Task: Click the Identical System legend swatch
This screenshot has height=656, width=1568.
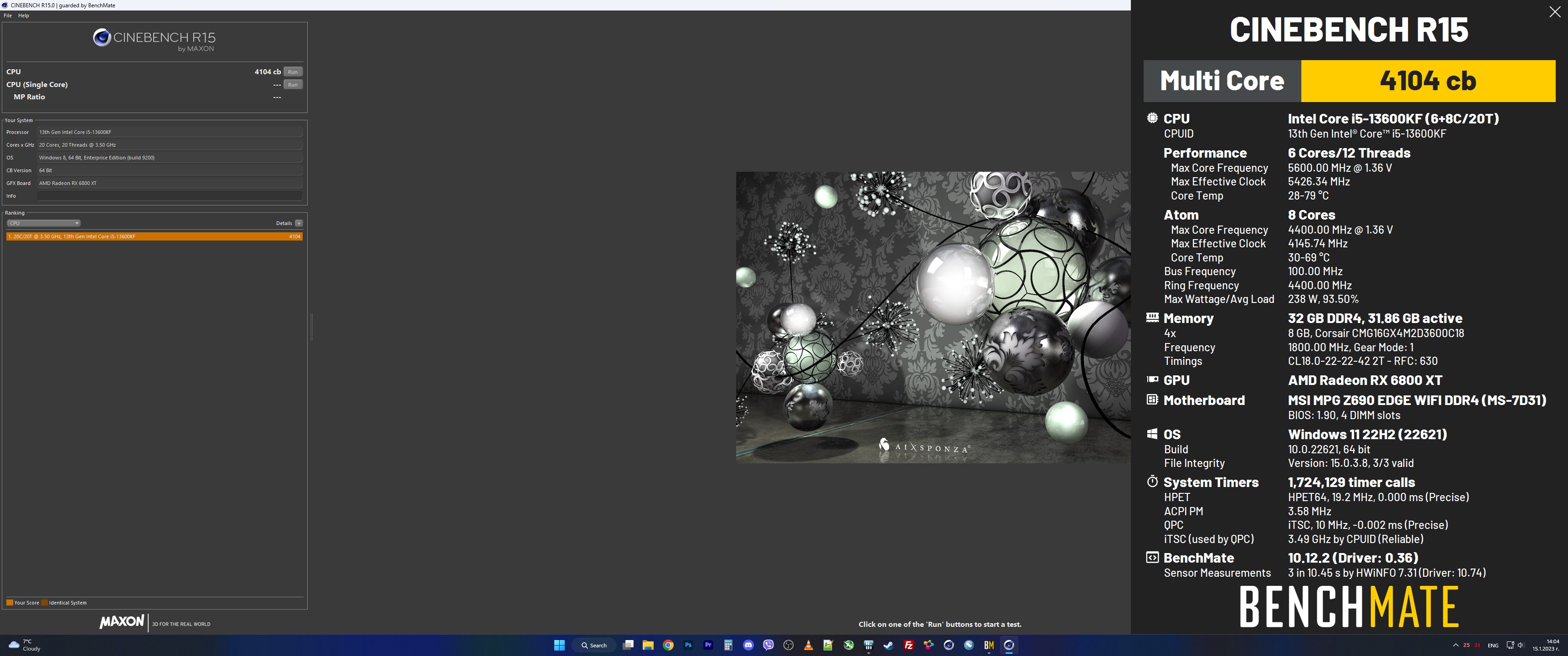Action: 44,602
